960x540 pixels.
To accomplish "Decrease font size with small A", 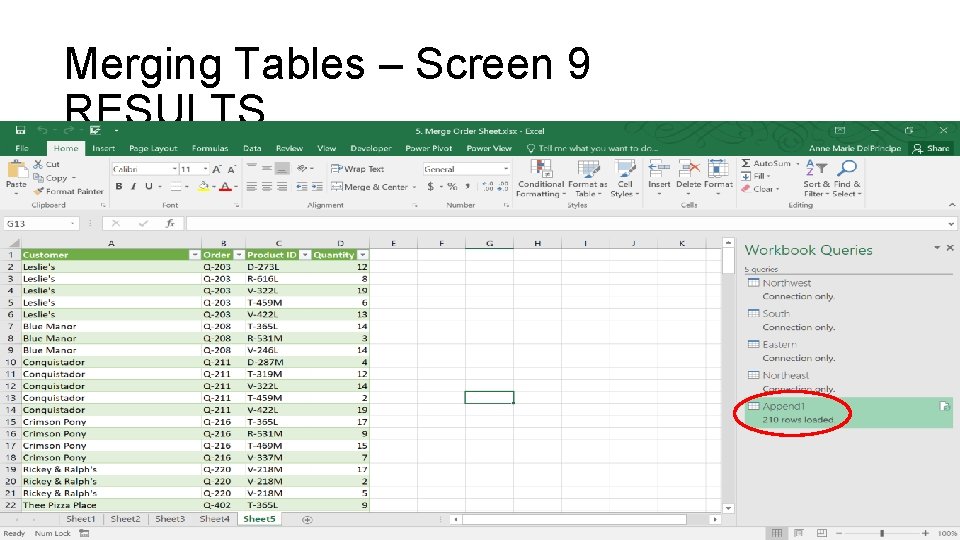I will click(231, 169).
